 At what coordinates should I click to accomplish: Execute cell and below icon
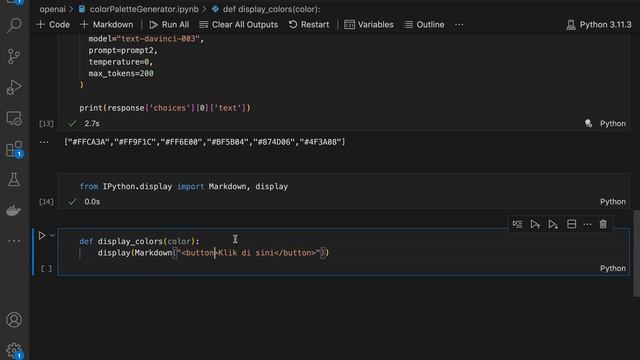553,224
